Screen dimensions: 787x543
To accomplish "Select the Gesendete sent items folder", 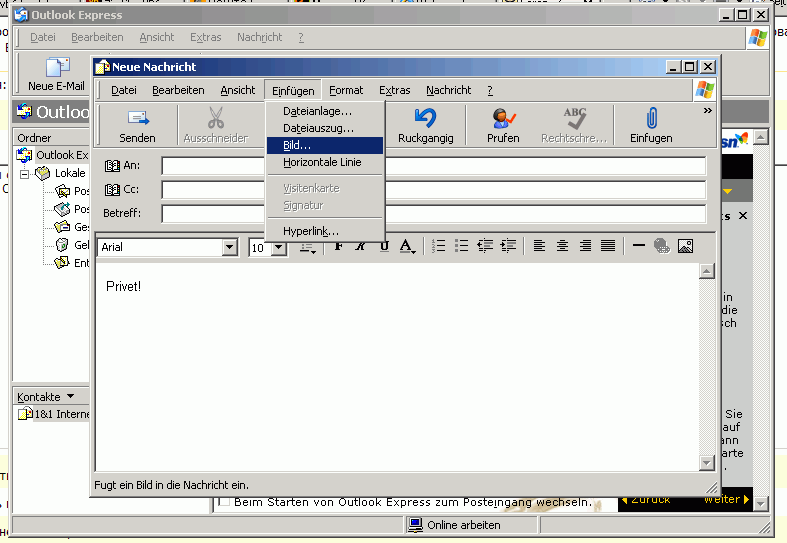I will (x=71, y=227).
